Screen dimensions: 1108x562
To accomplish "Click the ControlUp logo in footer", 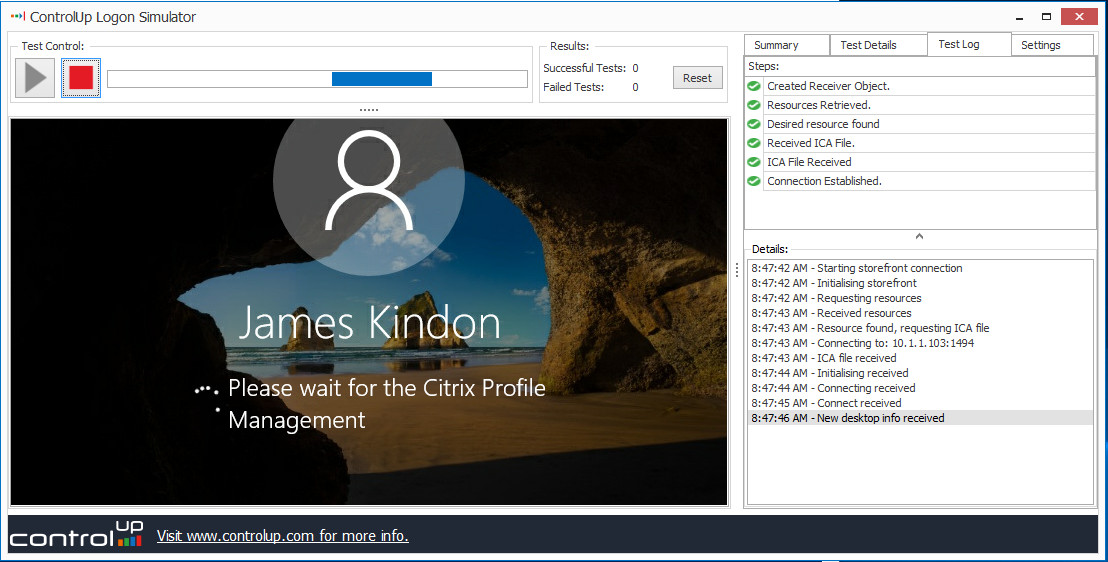I will pyautogui.click(x=76, y=535).
